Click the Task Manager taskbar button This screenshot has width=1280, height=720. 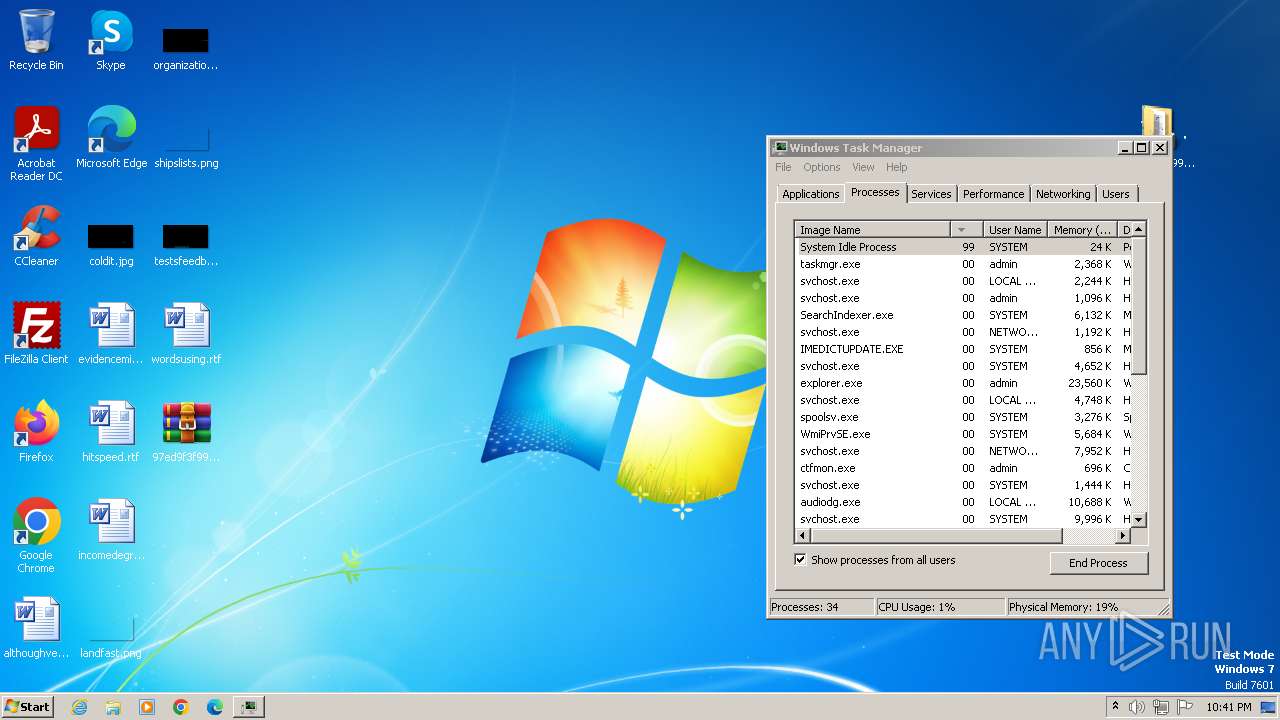pos(248,707)
